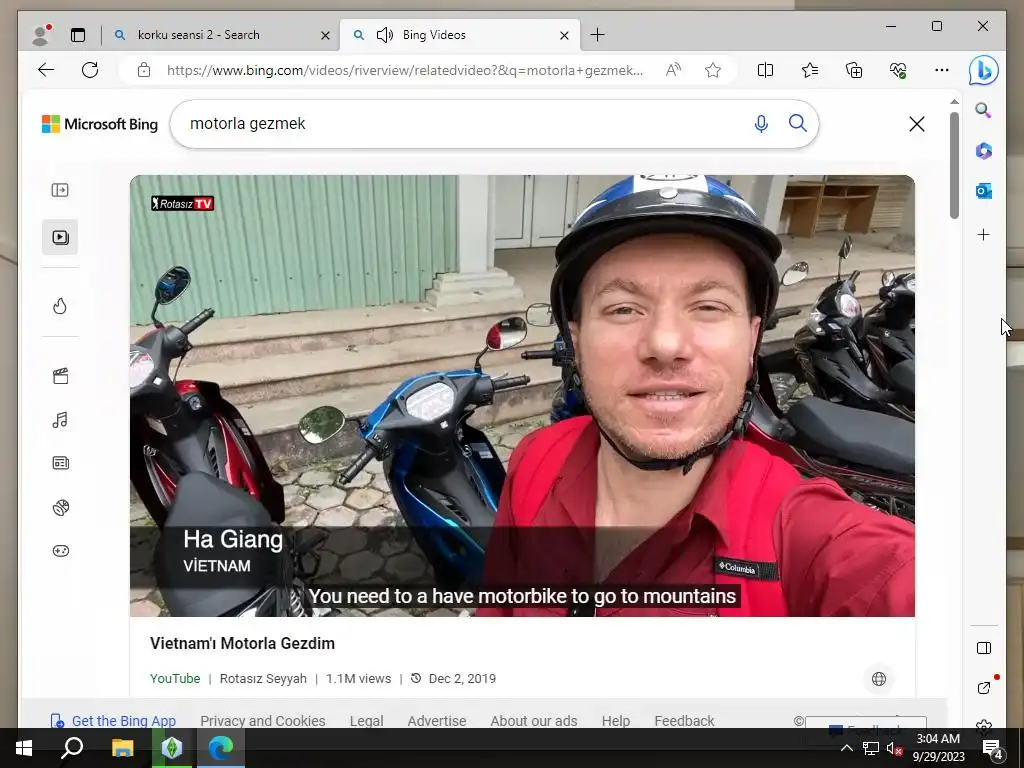The width and height of the screenshot is (1024, 768).
Task: Open the muted volume tray icon
Action: pos(894,748)
